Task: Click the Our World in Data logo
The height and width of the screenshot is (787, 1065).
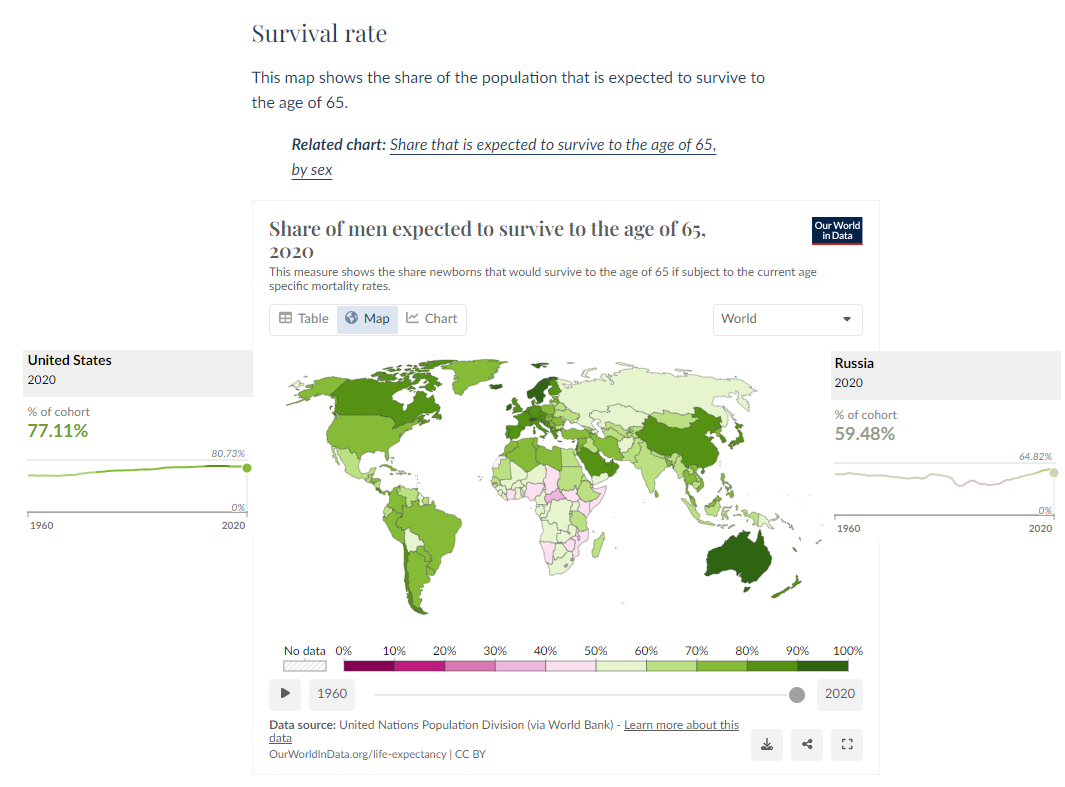Action: [x=837, y=231]
